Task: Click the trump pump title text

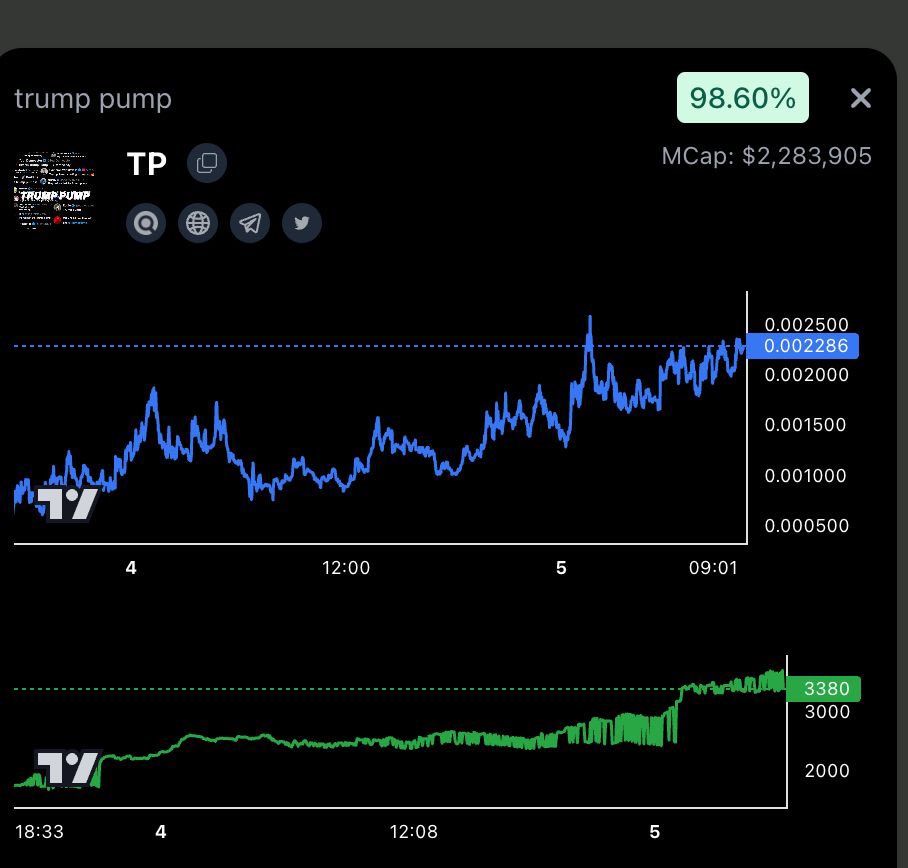Action: [x=93, y=98]
